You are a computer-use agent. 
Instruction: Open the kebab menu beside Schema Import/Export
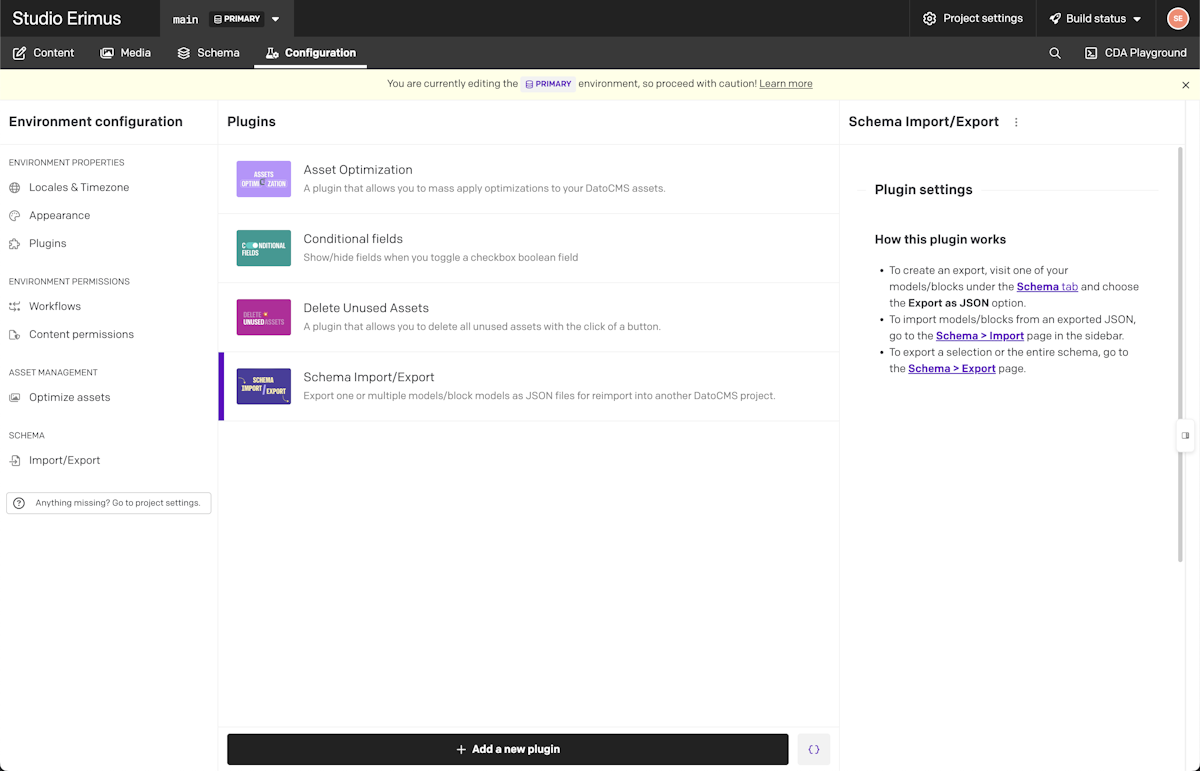tap(1016, 122)
